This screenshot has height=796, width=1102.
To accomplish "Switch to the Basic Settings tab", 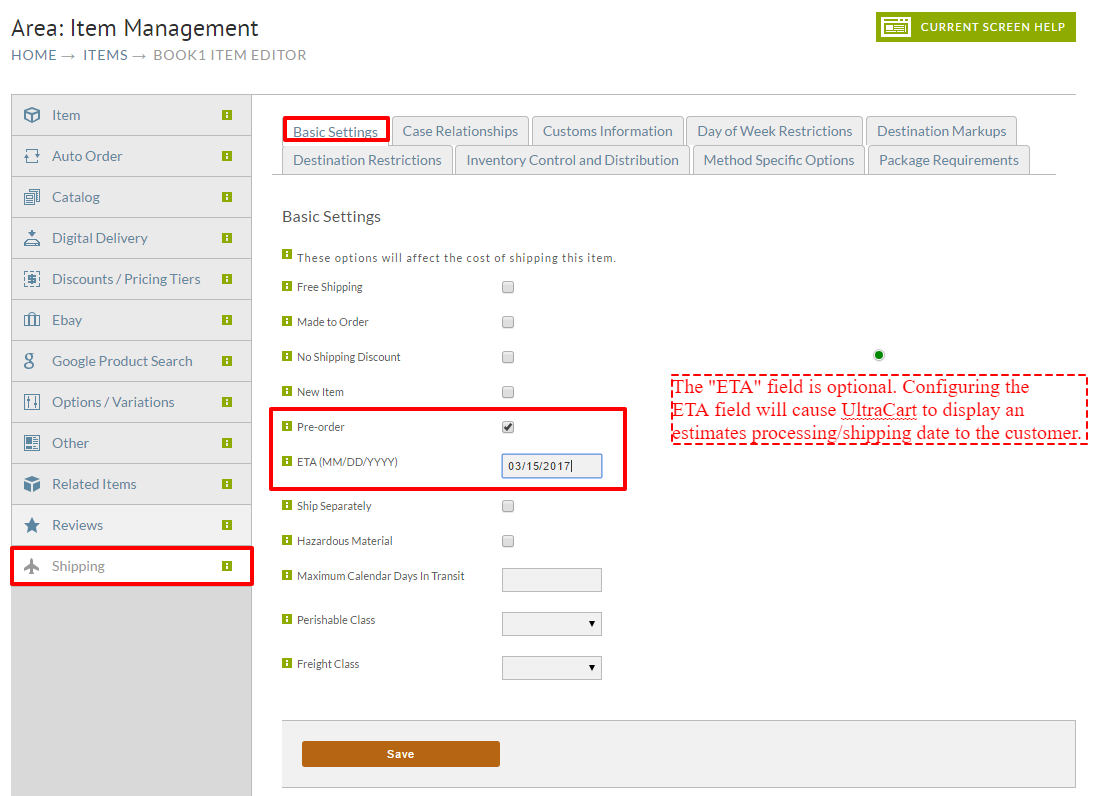I will [x=335, y=131].
